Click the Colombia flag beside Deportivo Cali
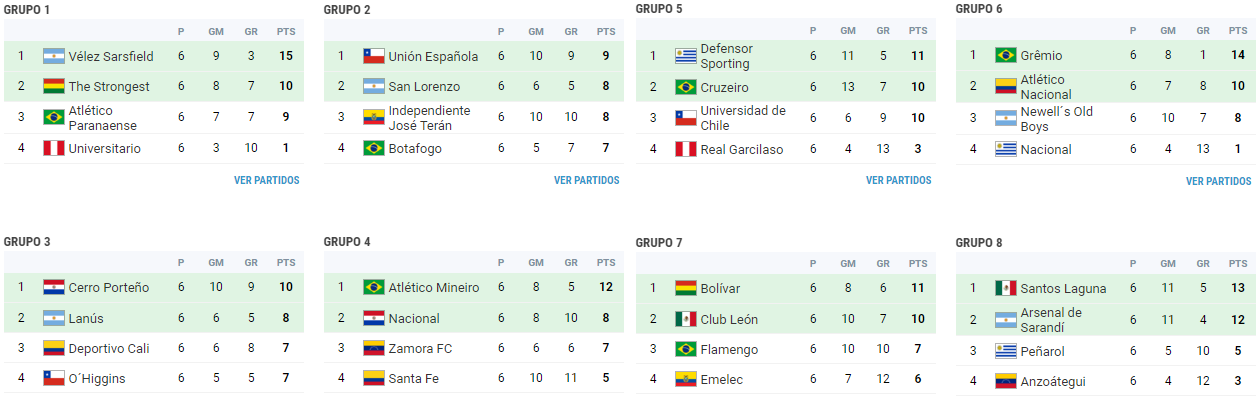 click(x=54, y=349)
